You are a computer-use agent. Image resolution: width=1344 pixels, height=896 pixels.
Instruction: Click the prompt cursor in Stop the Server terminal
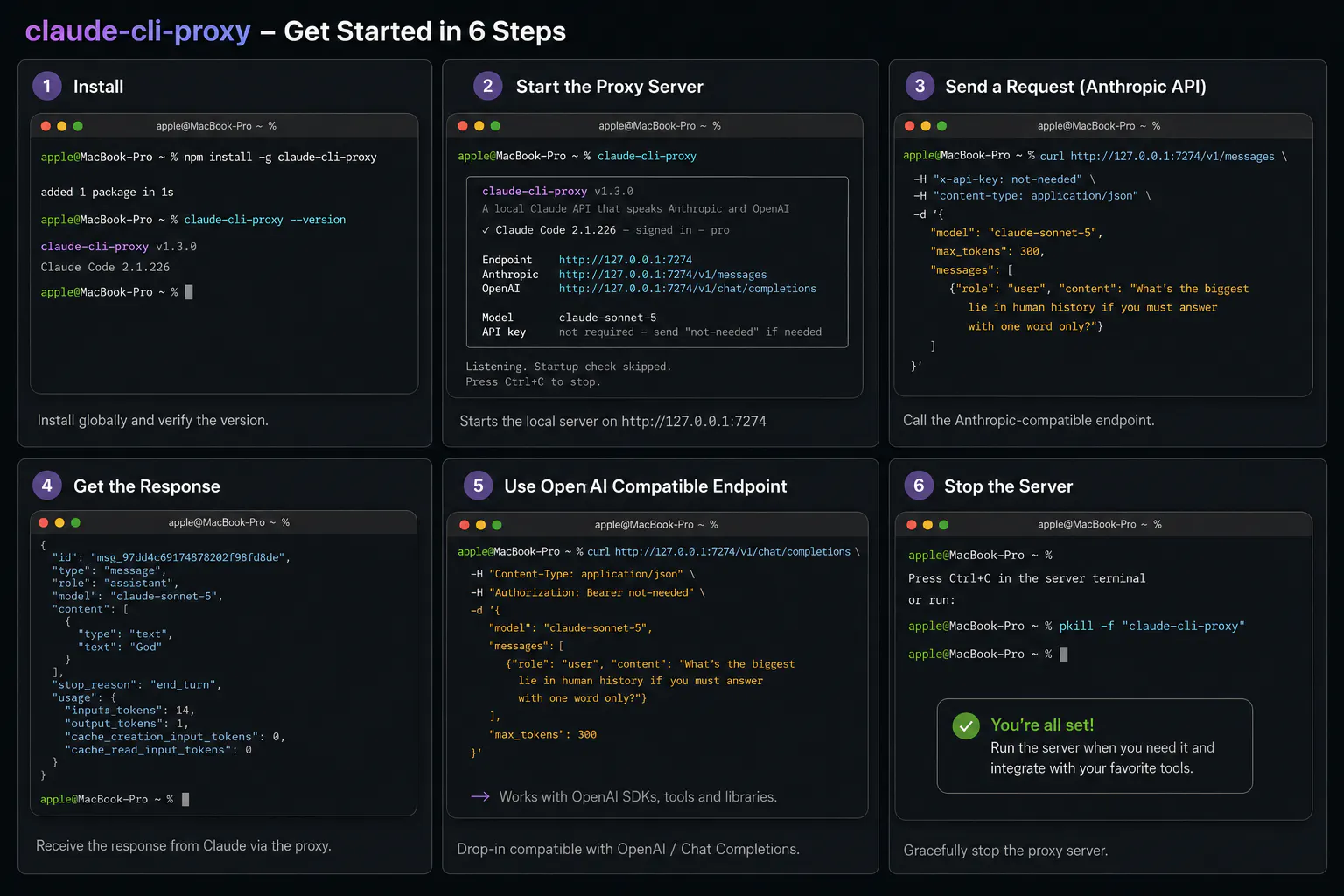click(x=1064, y=654)
